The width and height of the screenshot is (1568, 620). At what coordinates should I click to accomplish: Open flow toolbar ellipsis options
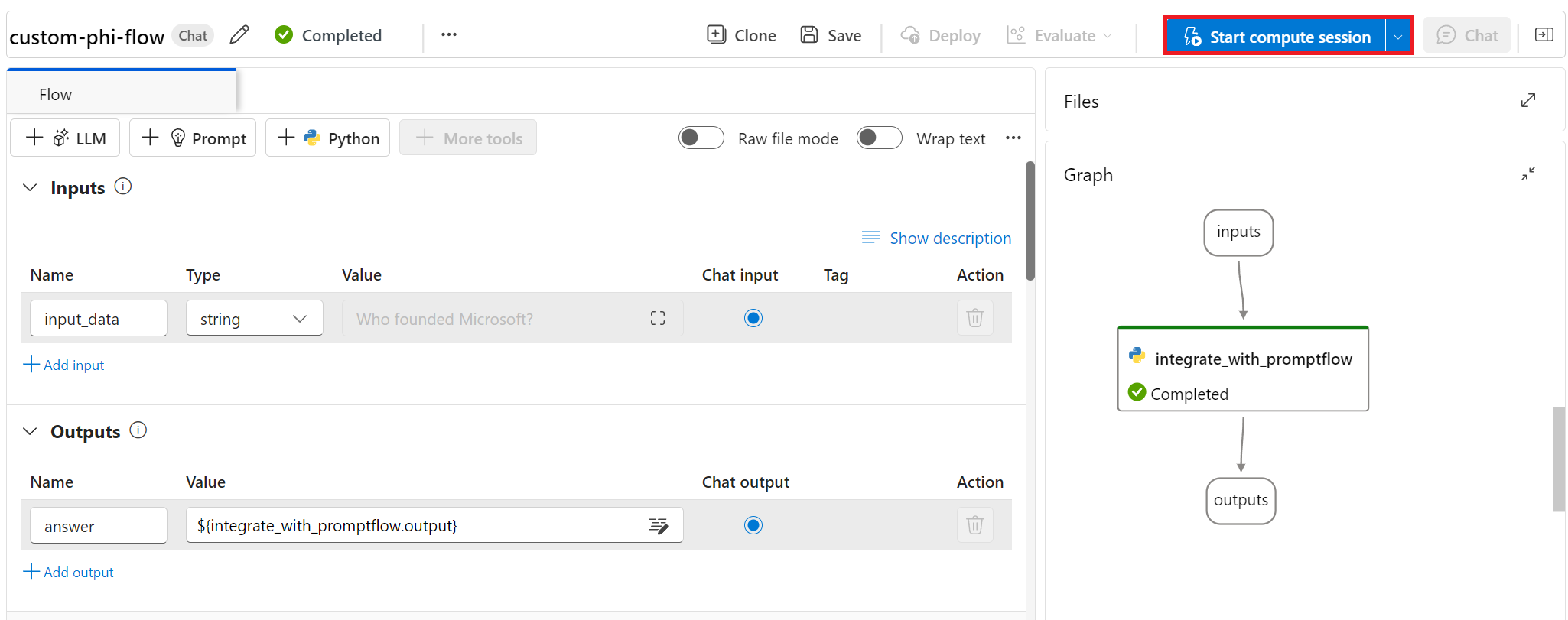tap(1013, 138)
